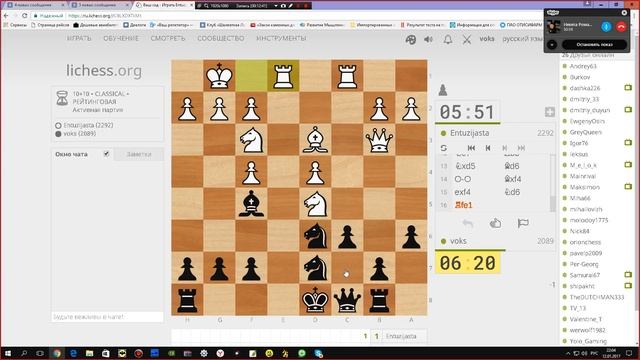Watch M_e_l_o_k TV icon
Image resolution: width=640 pixels, height=360 pixels.
click(628, 165)
